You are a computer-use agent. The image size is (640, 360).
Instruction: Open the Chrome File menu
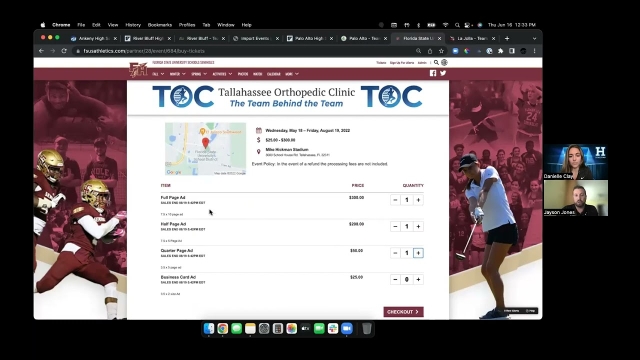[x=81, y=25]
